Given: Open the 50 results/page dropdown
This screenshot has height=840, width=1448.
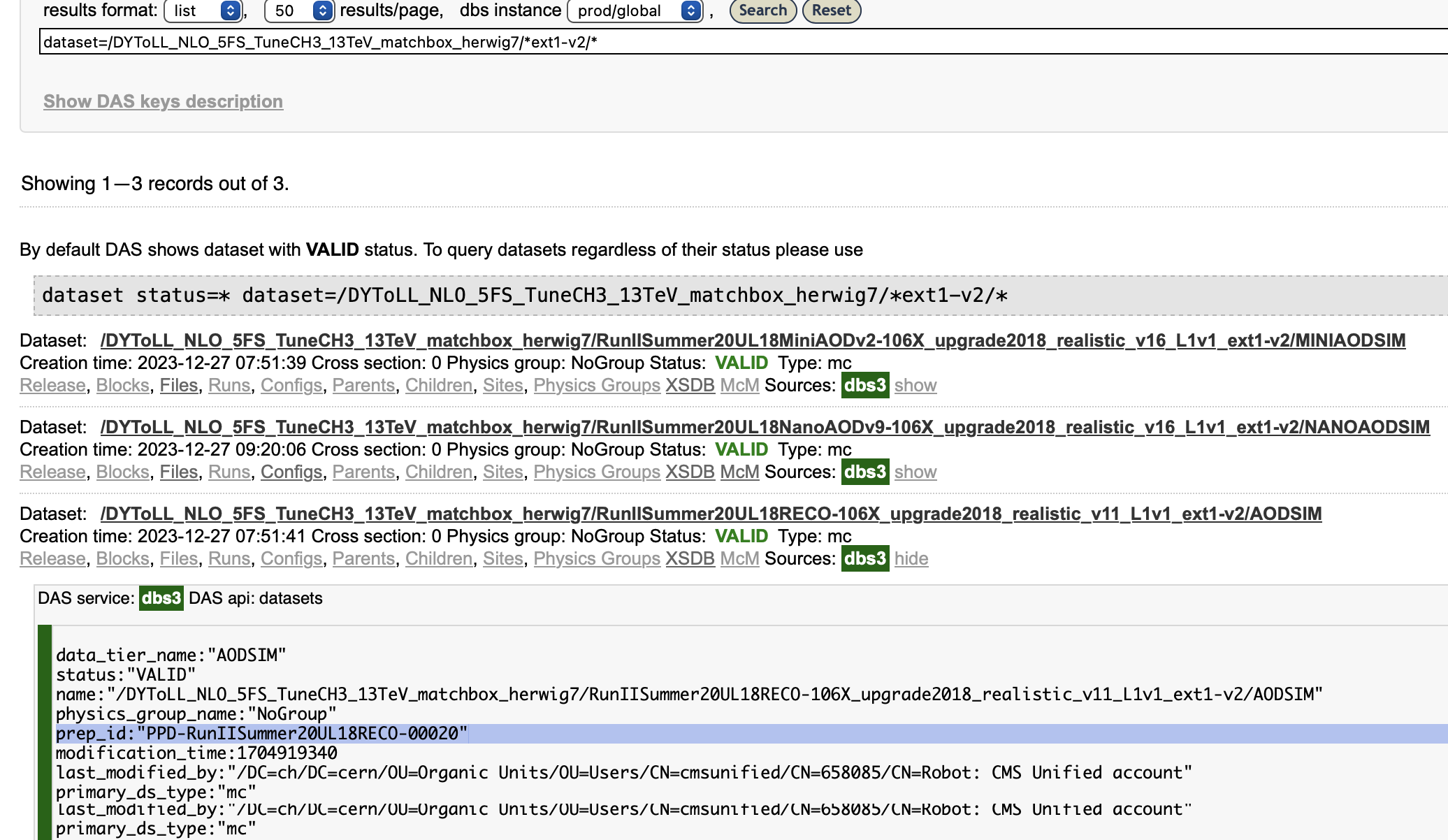Looking at the screenshot, I should coord(298,10).
